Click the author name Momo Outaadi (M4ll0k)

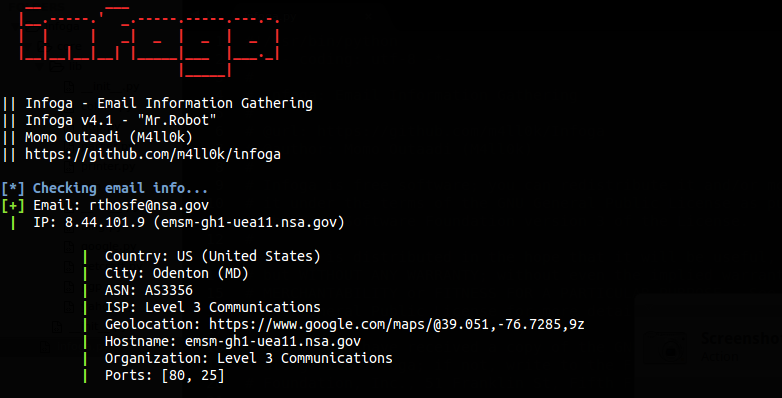pyautogui.click(x=109, y=137)
